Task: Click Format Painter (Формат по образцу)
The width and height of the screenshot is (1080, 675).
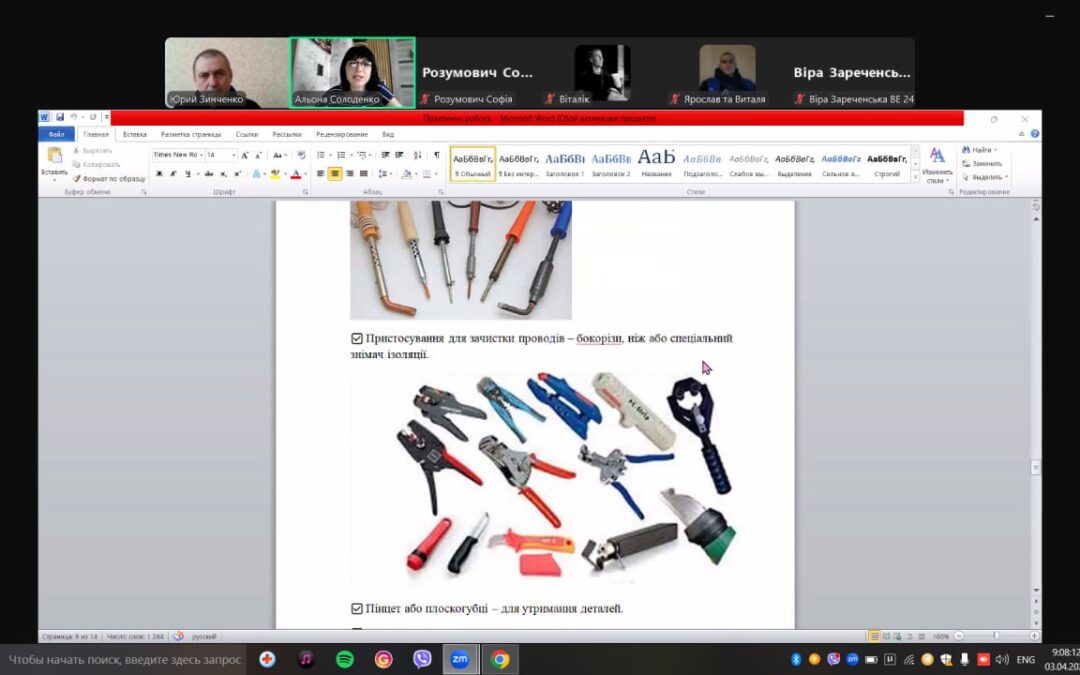Action: point(112,178)
